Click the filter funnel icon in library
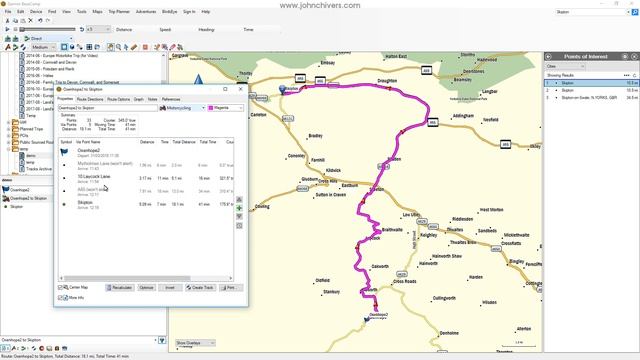The image size is (640, 360). pos(162,340)
